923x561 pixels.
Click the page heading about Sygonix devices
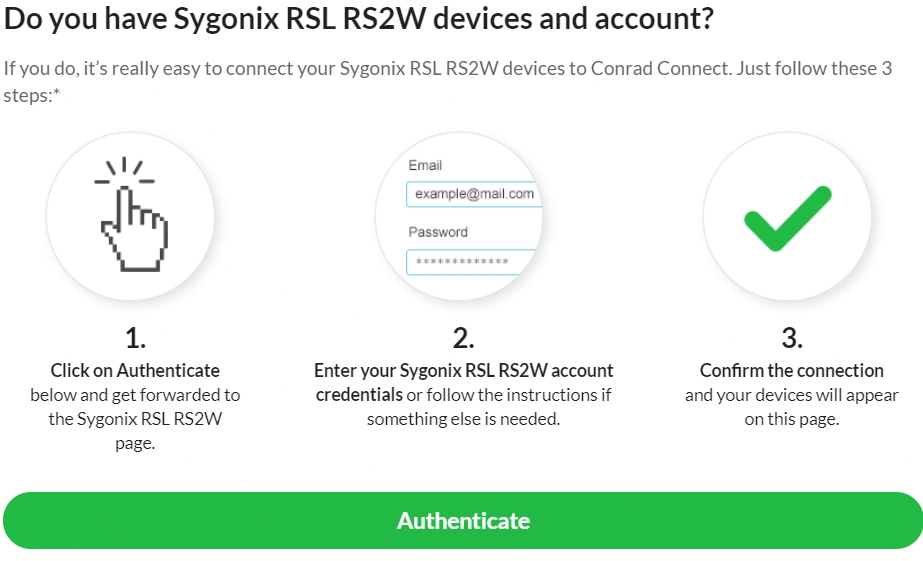358,18
